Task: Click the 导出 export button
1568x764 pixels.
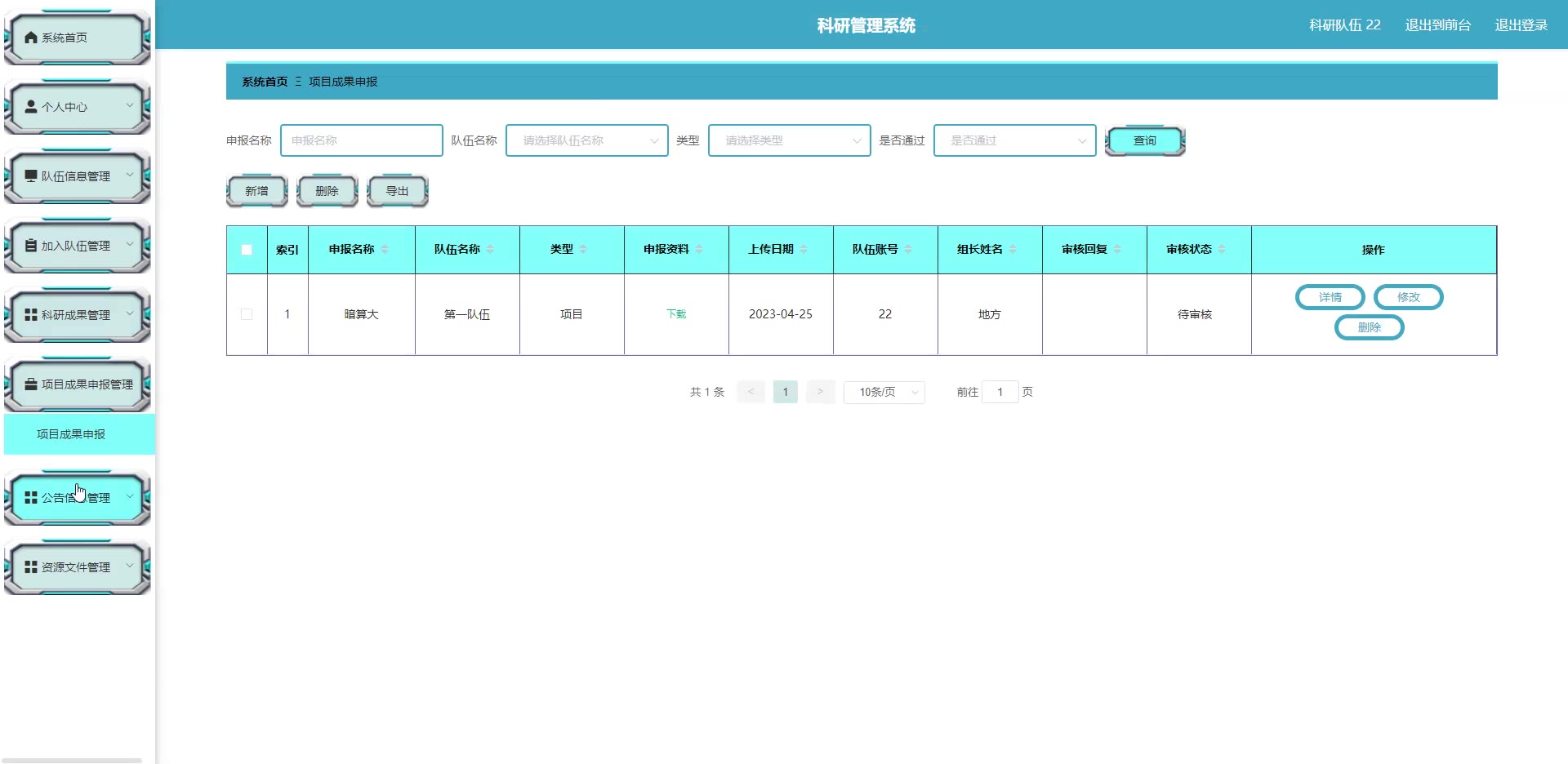Action: (x=398, y=191)
